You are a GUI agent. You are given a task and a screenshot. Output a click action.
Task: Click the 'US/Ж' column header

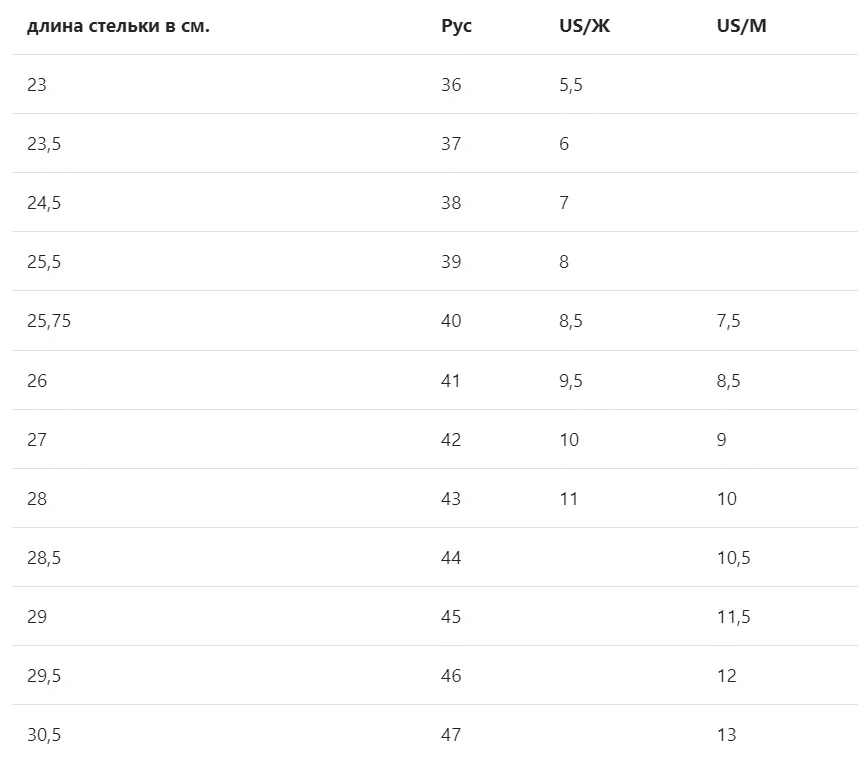coord(584,26)
